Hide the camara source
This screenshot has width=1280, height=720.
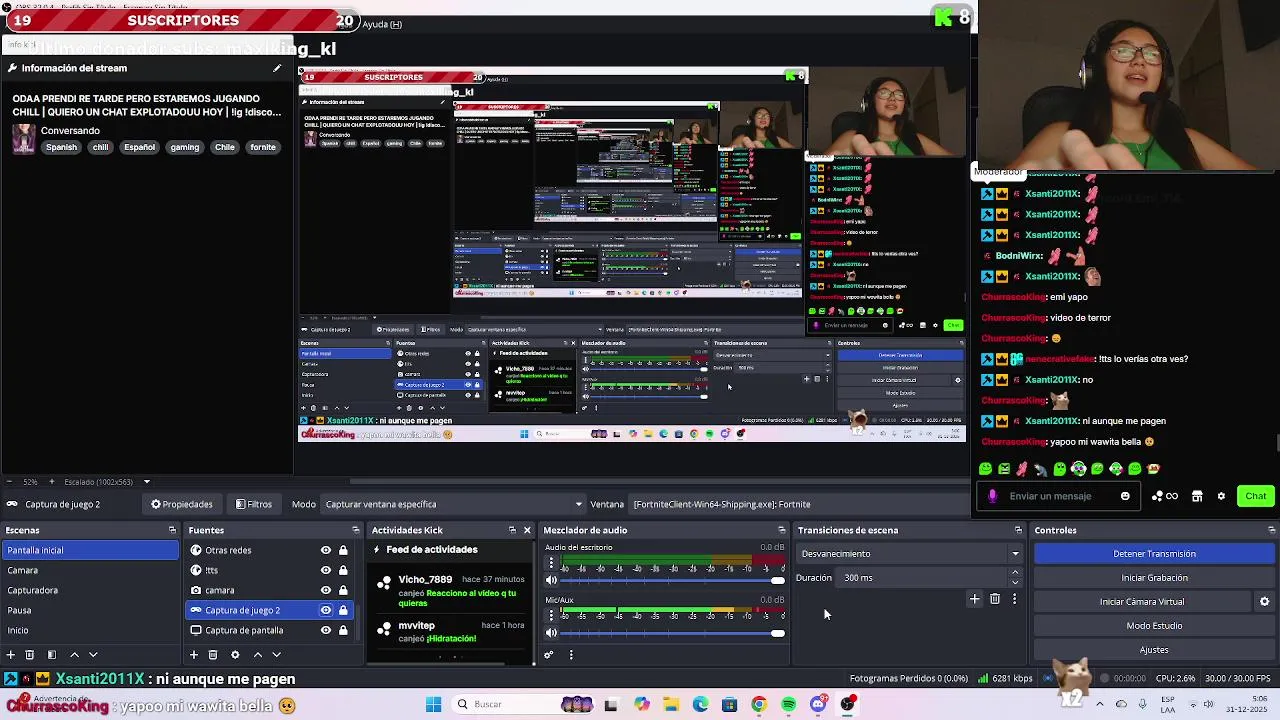pyautogui.click(x=325, y=590)
